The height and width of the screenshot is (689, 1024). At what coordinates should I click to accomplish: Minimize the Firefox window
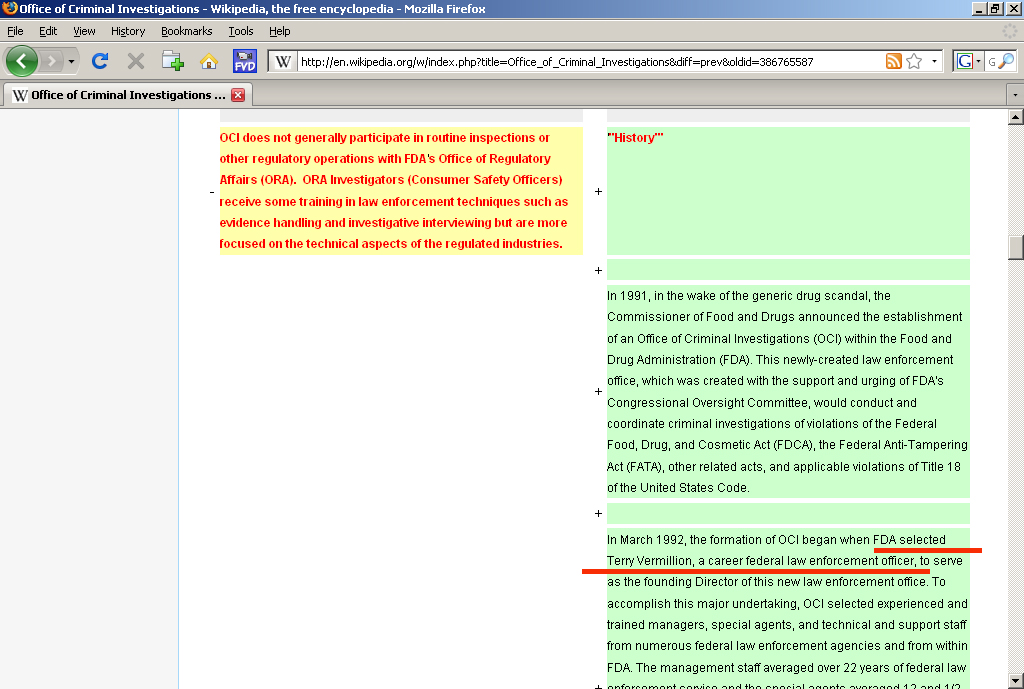click(x=979, y=8)
